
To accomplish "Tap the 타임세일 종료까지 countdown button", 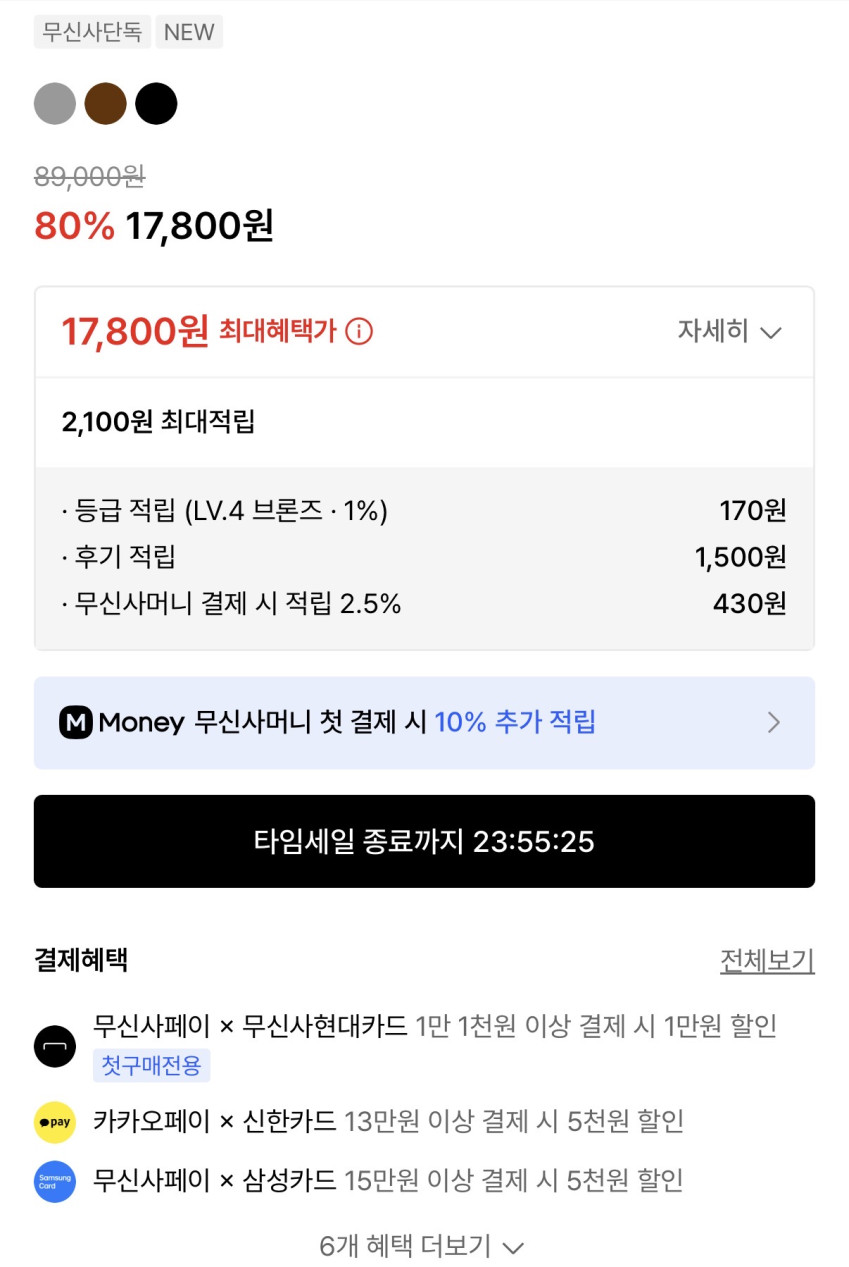I will [x=424, y=841].
